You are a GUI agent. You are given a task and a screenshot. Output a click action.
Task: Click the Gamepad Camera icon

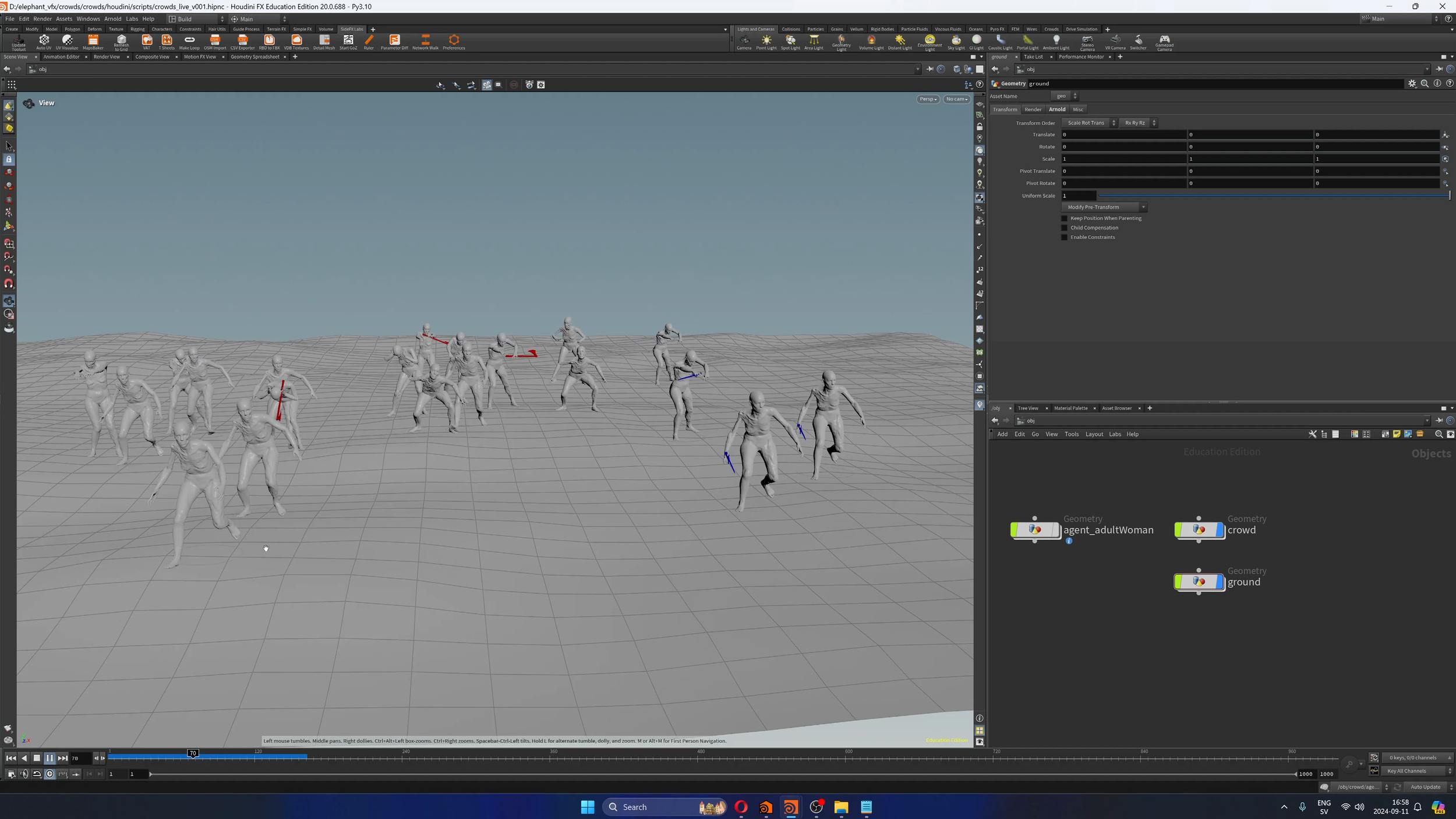1164,40
